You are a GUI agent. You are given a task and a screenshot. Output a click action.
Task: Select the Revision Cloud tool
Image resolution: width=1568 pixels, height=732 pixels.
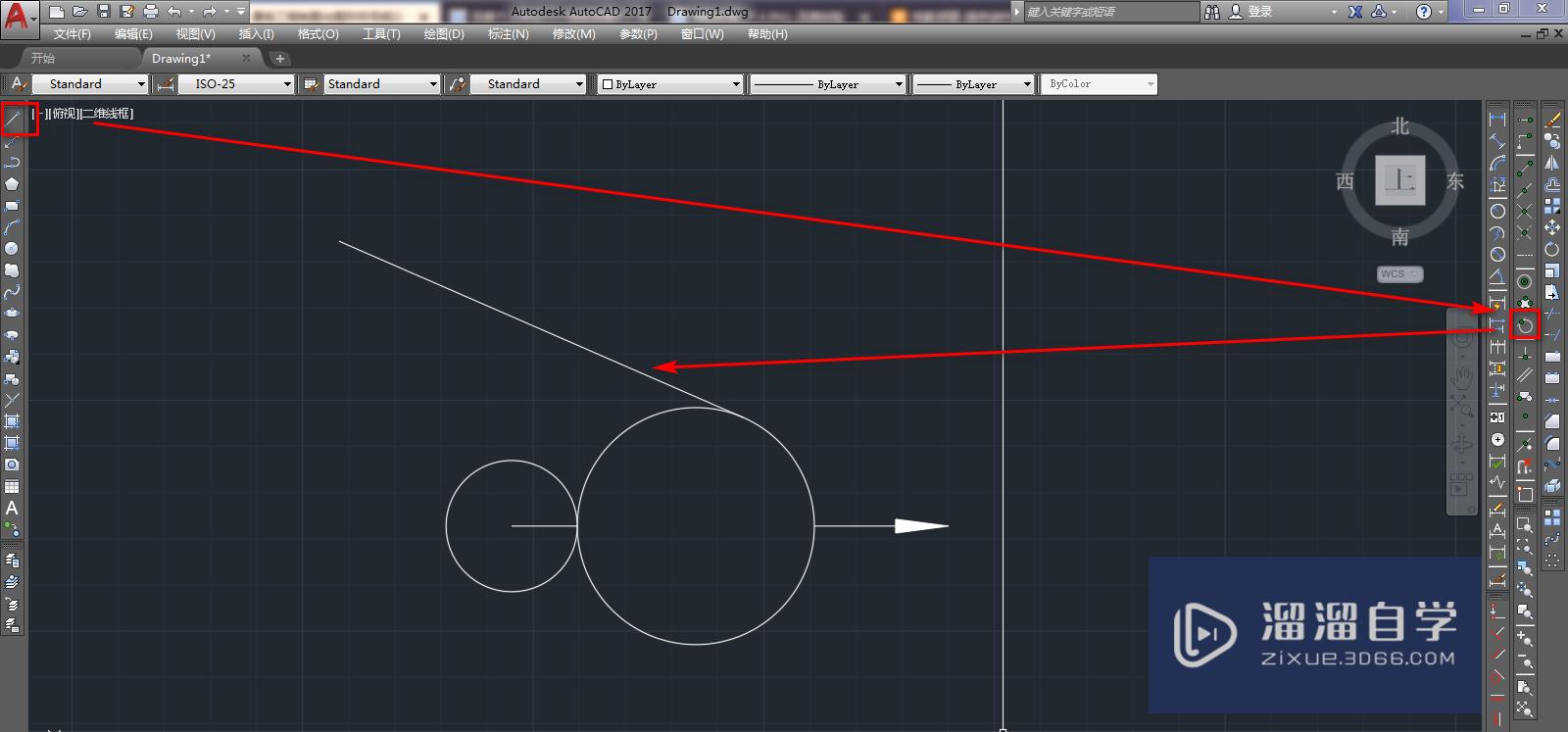[12, 270]
